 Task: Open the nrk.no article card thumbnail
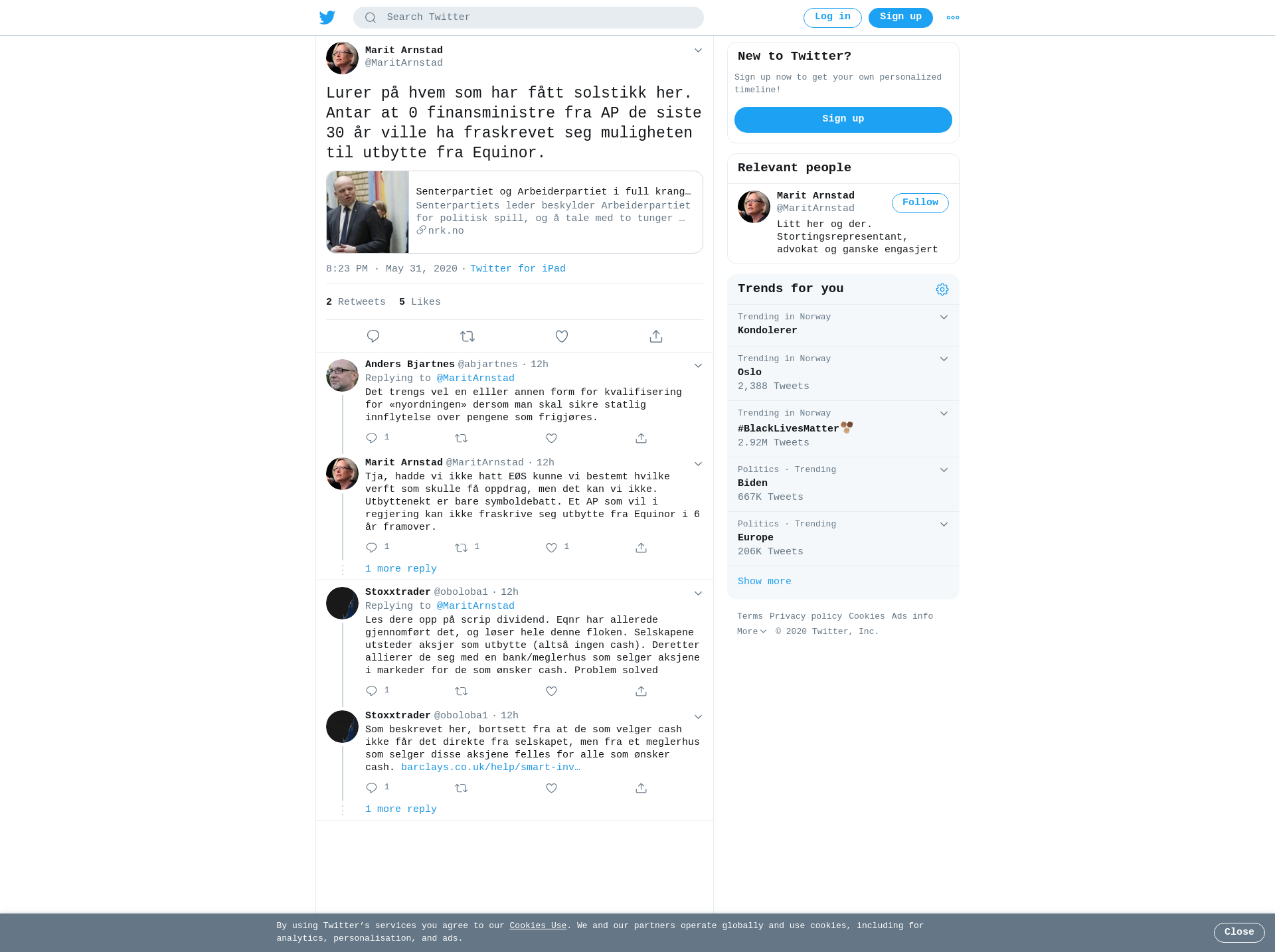(x=367, y=212)
